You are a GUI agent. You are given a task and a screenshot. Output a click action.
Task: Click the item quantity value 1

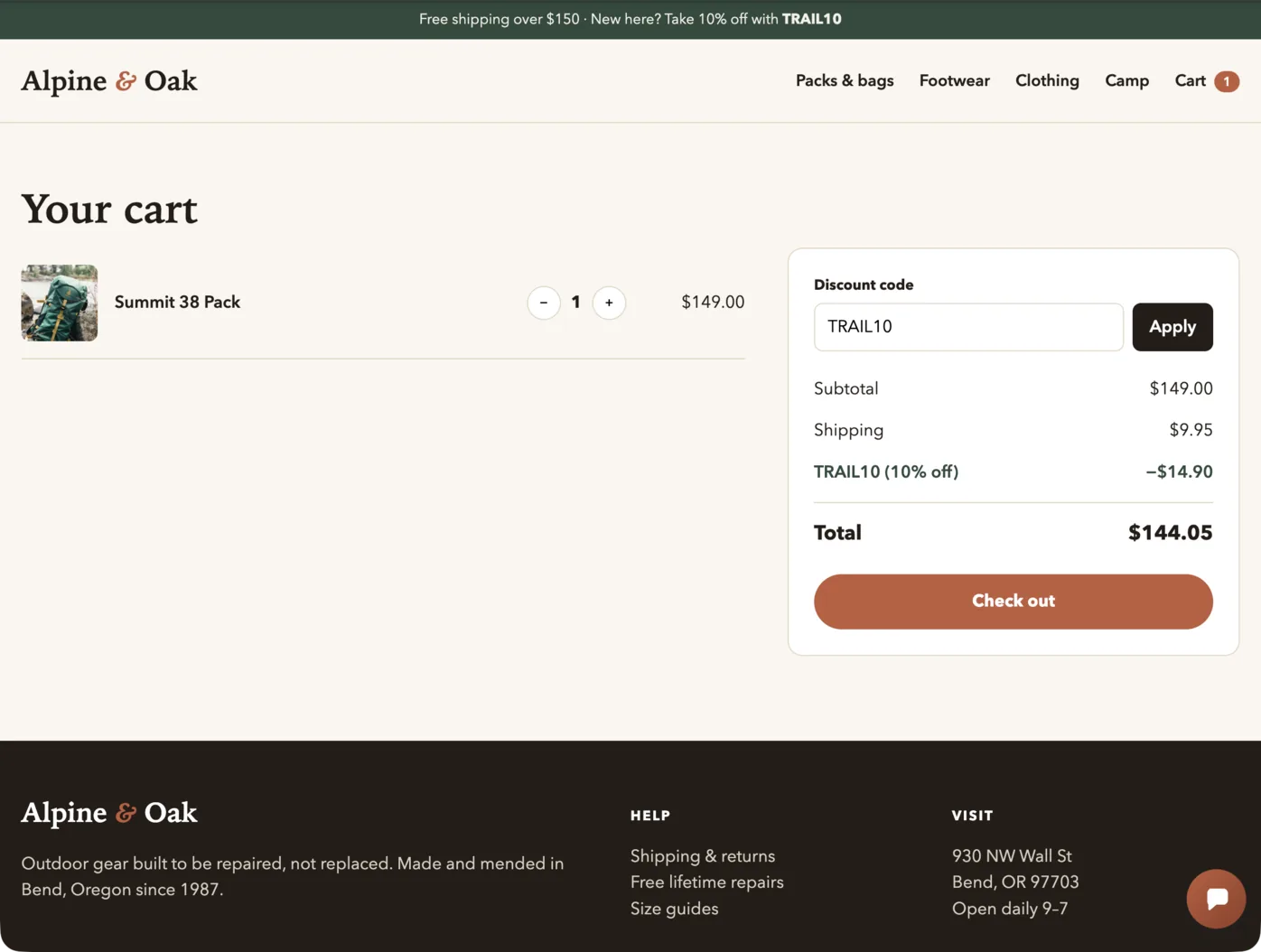575,303
